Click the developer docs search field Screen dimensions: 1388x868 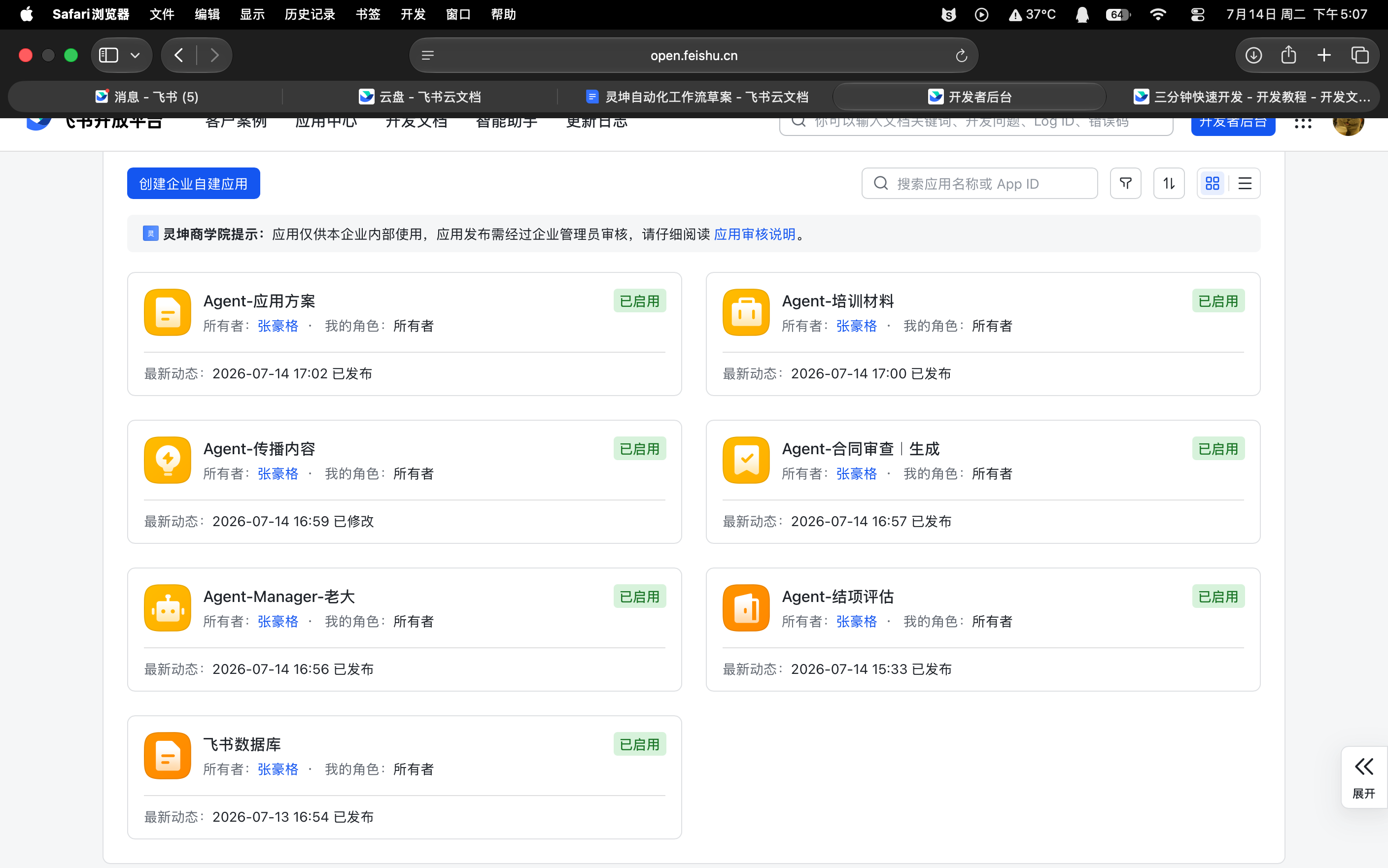coord(976,126)
